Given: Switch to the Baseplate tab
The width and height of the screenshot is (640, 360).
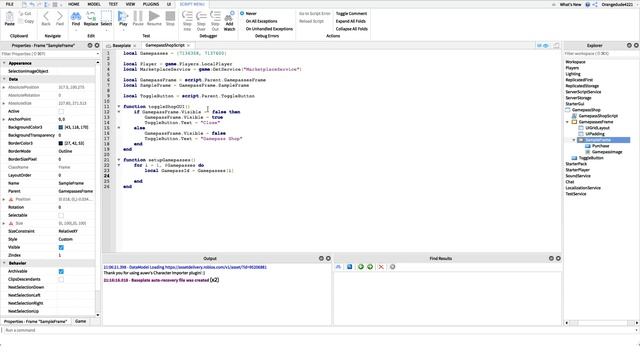Looking at the screenshot, I should pyautogui.click(x=122, y=46).
